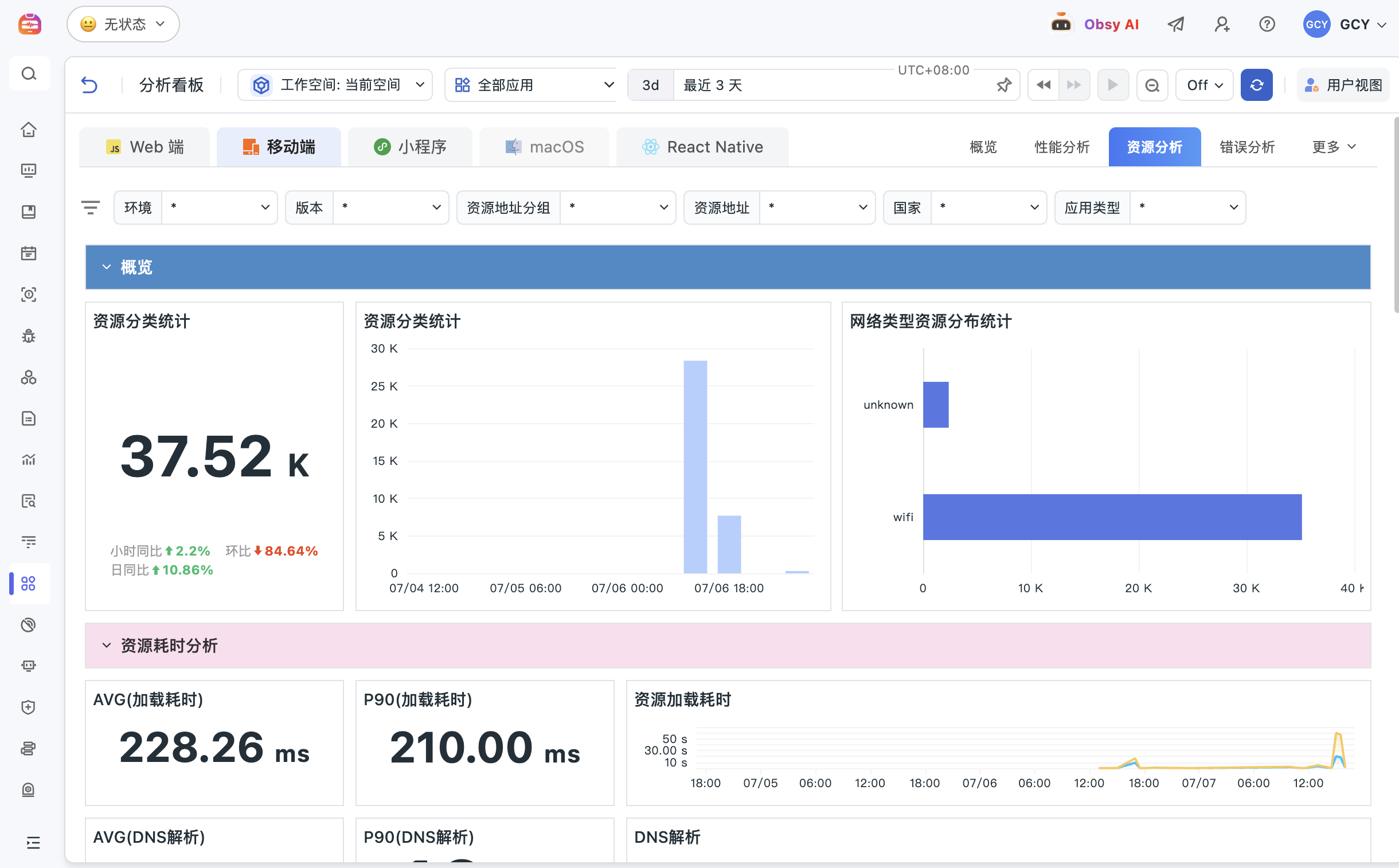Click the invite user icon in header

click(x=1222, y=24)
